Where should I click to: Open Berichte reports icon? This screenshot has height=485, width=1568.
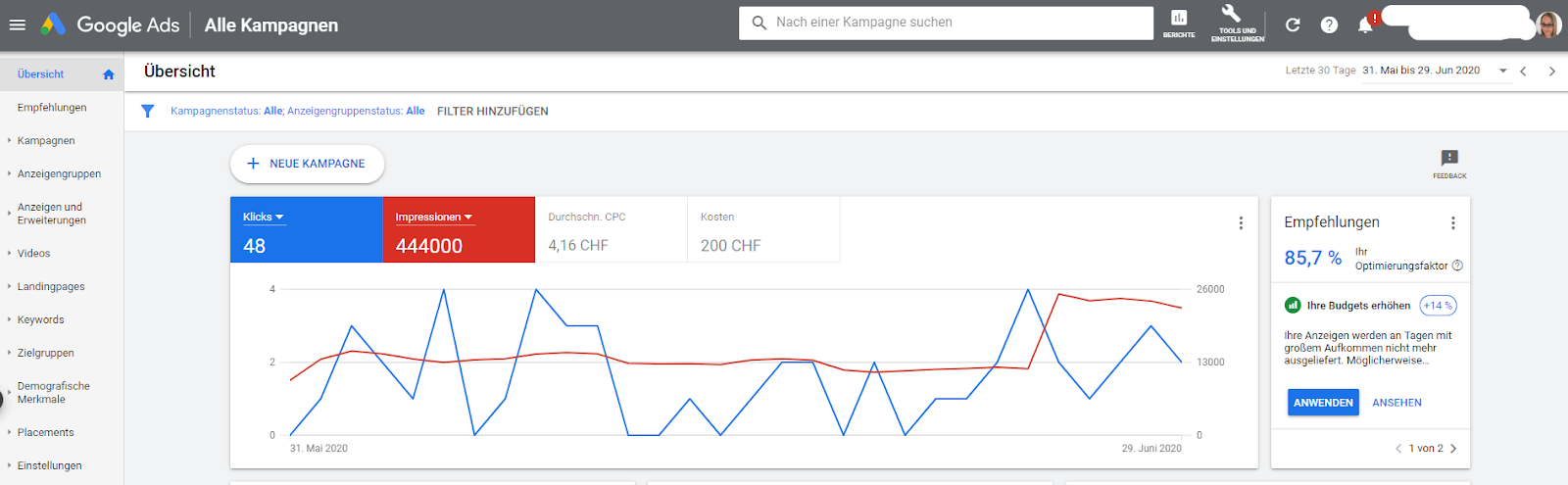pos(1179,24)
